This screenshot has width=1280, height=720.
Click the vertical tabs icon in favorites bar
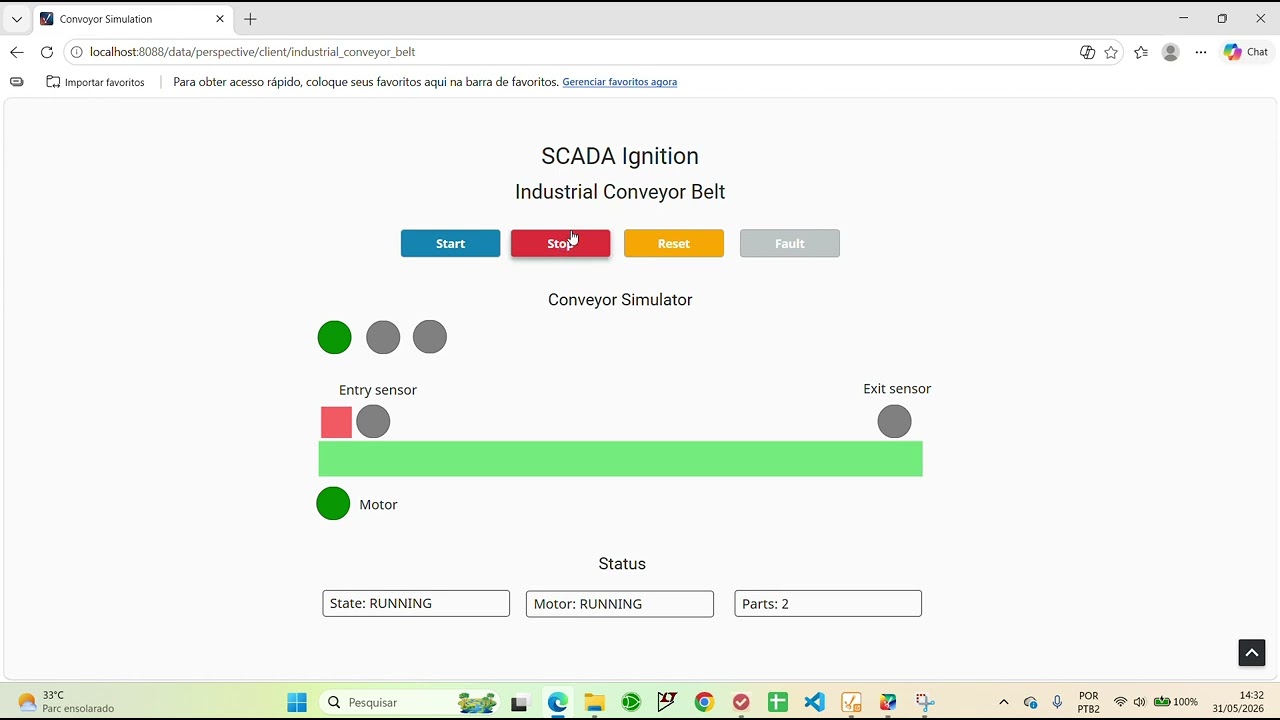tap(17, 82)
